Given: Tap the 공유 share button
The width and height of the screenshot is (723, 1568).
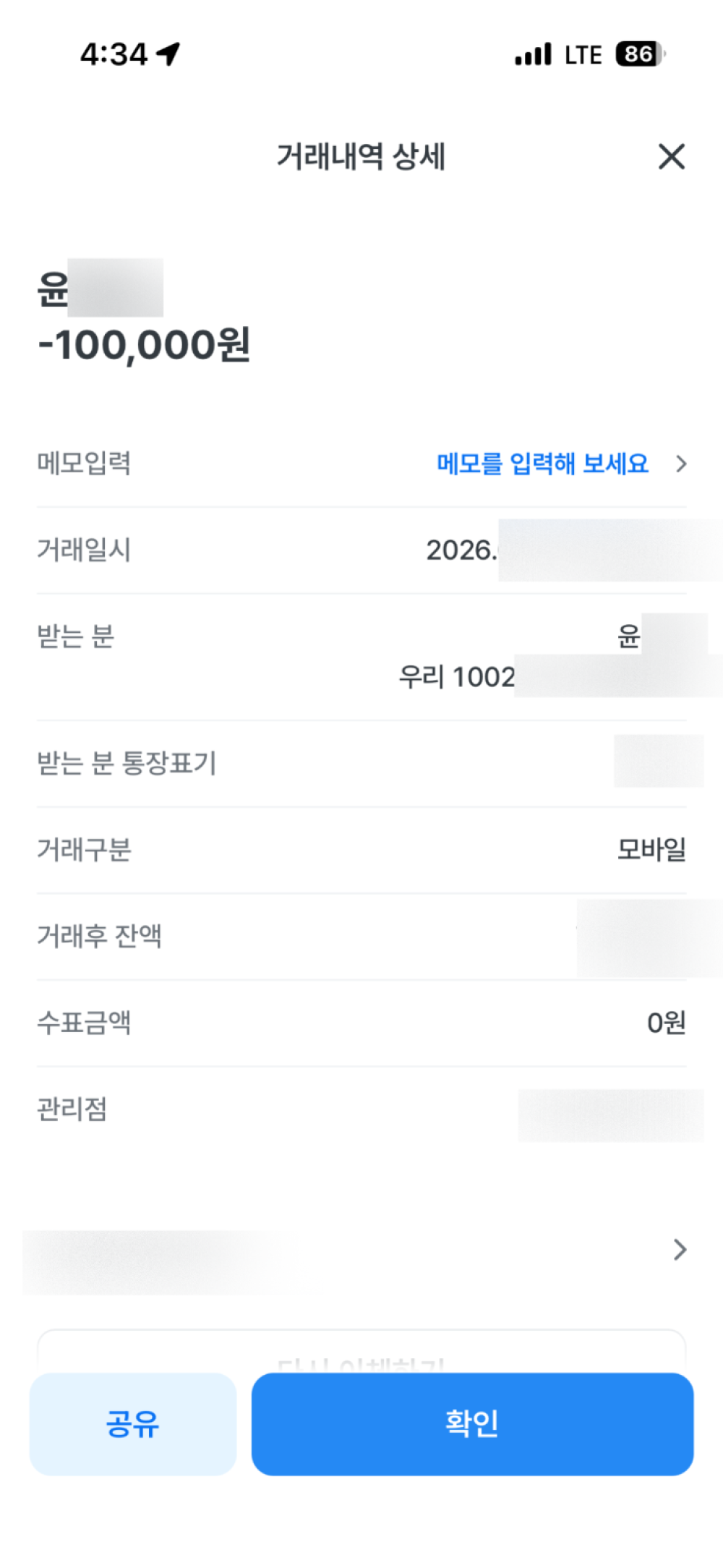Looking at the screenshot, I should tap(133, 1423).
